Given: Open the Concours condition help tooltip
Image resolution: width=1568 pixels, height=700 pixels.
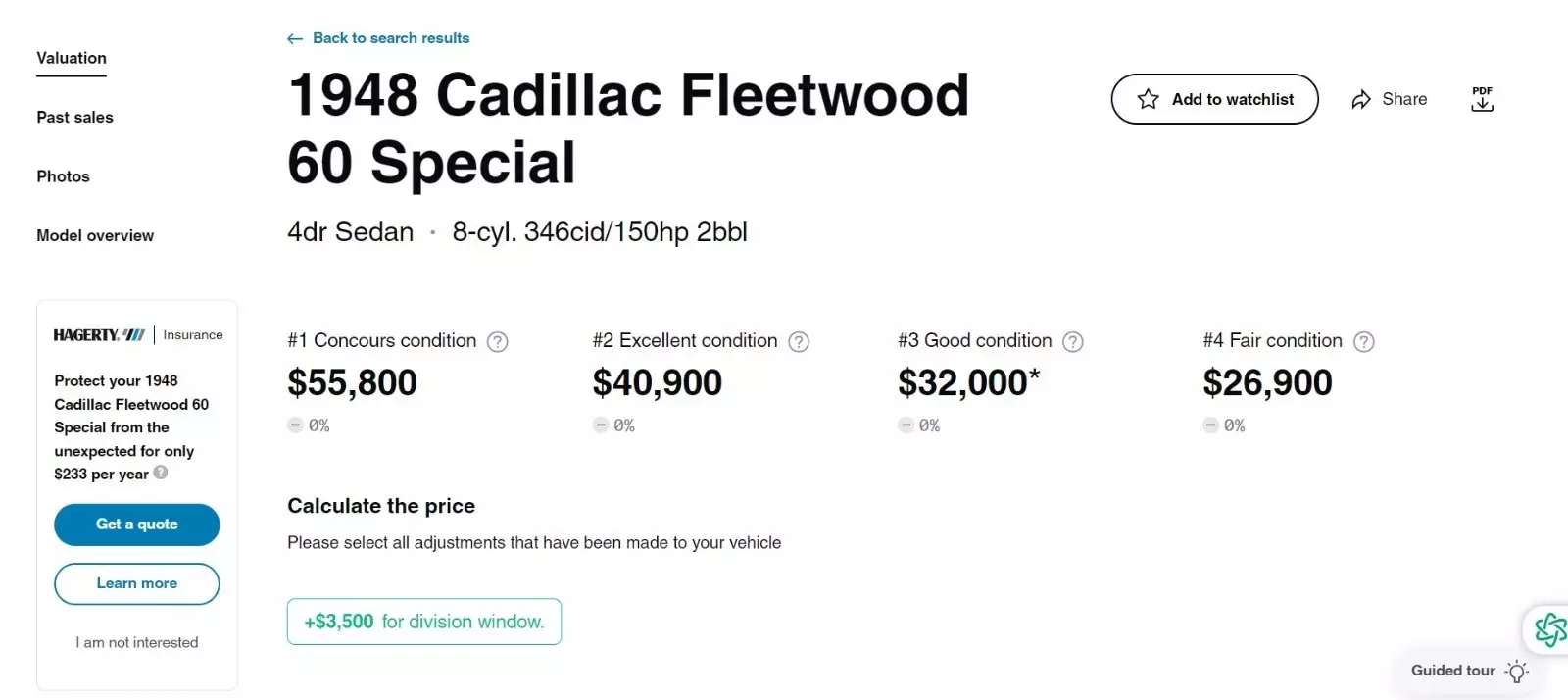Looking at the screenshot, I should tap(498, 341).
